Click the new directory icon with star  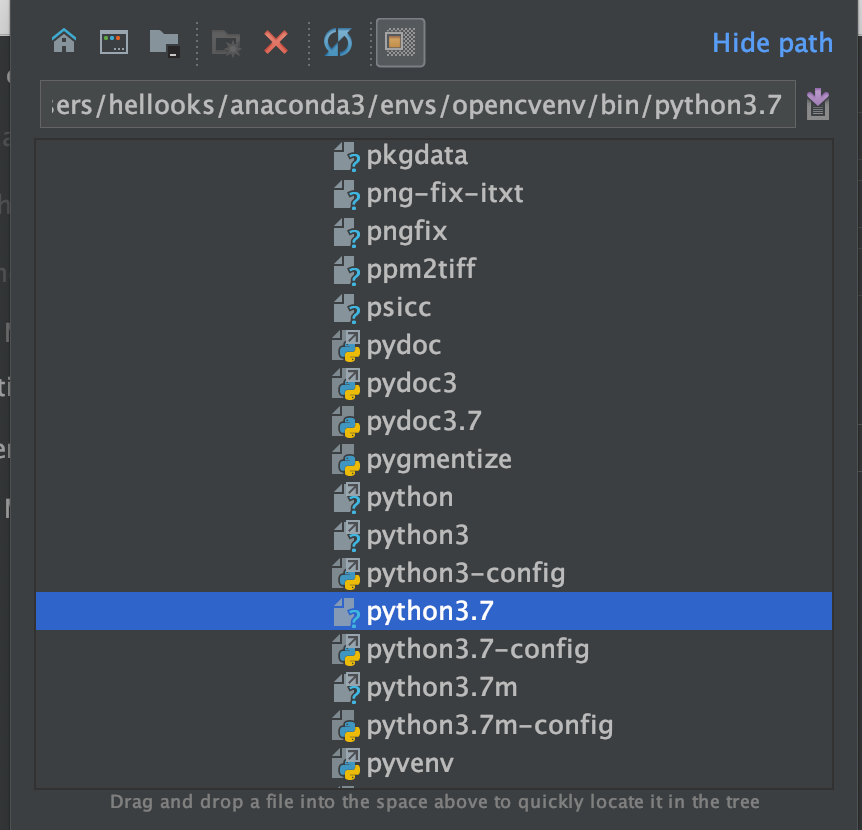pos(227,41)
